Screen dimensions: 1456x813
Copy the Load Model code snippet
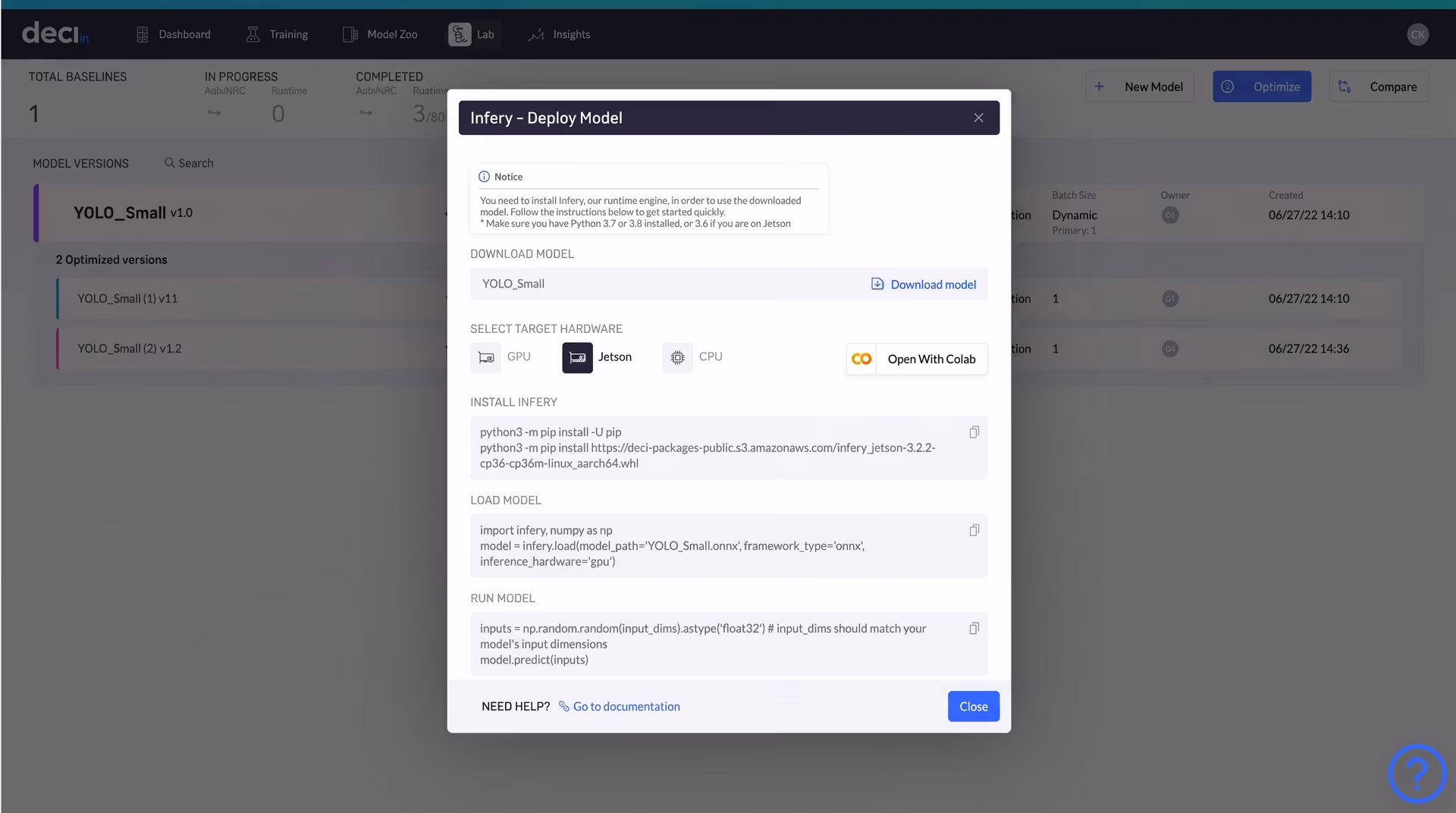(974, 530)
